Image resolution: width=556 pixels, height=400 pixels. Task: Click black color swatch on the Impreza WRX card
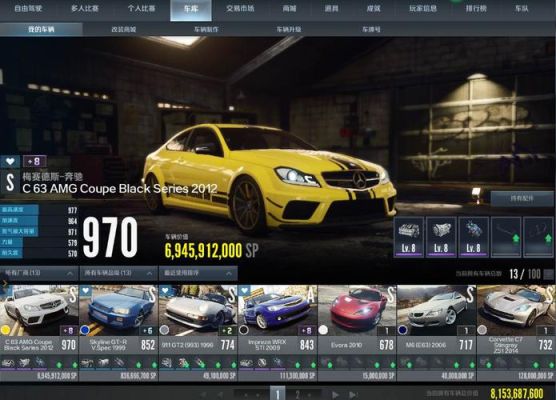coord(244,330)
